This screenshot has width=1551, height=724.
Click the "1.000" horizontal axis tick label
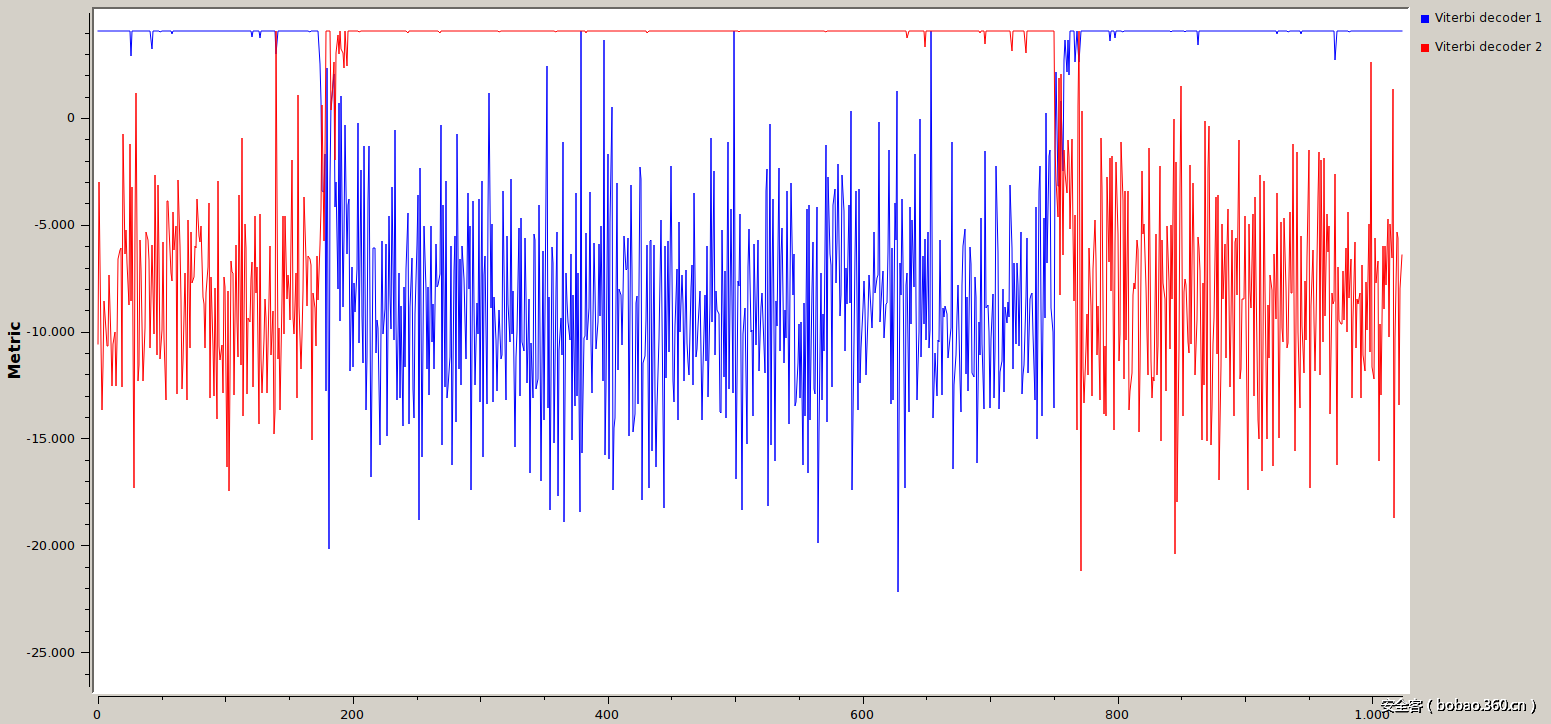click(x=1372, y=715)
